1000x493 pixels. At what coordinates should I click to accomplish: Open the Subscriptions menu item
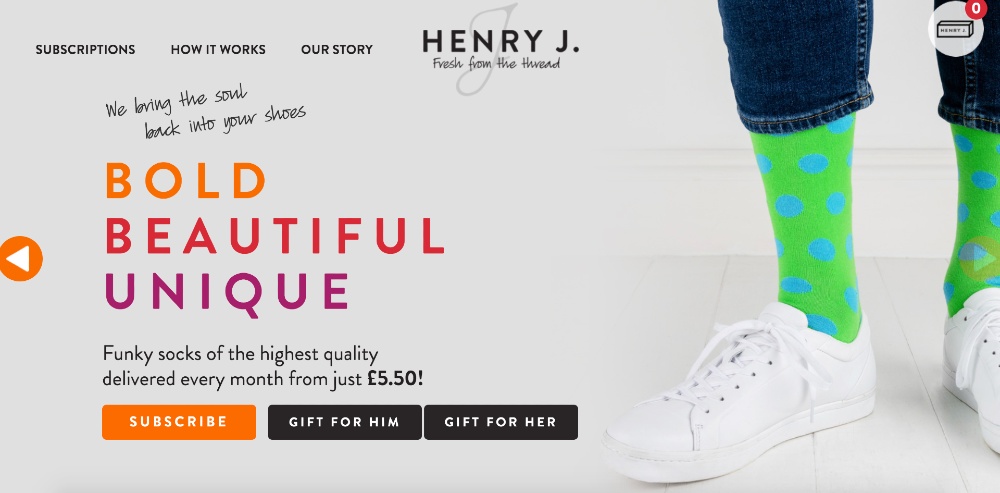(x=85, y=50)
